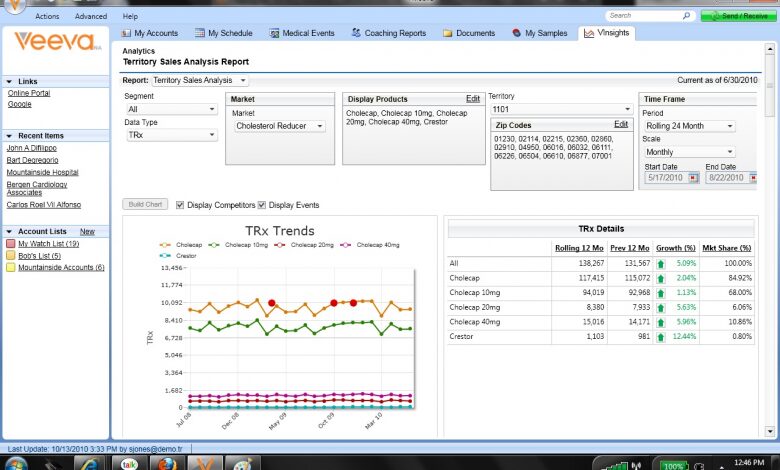Open Mountainside Accounts (6) list

coord(61,268)
